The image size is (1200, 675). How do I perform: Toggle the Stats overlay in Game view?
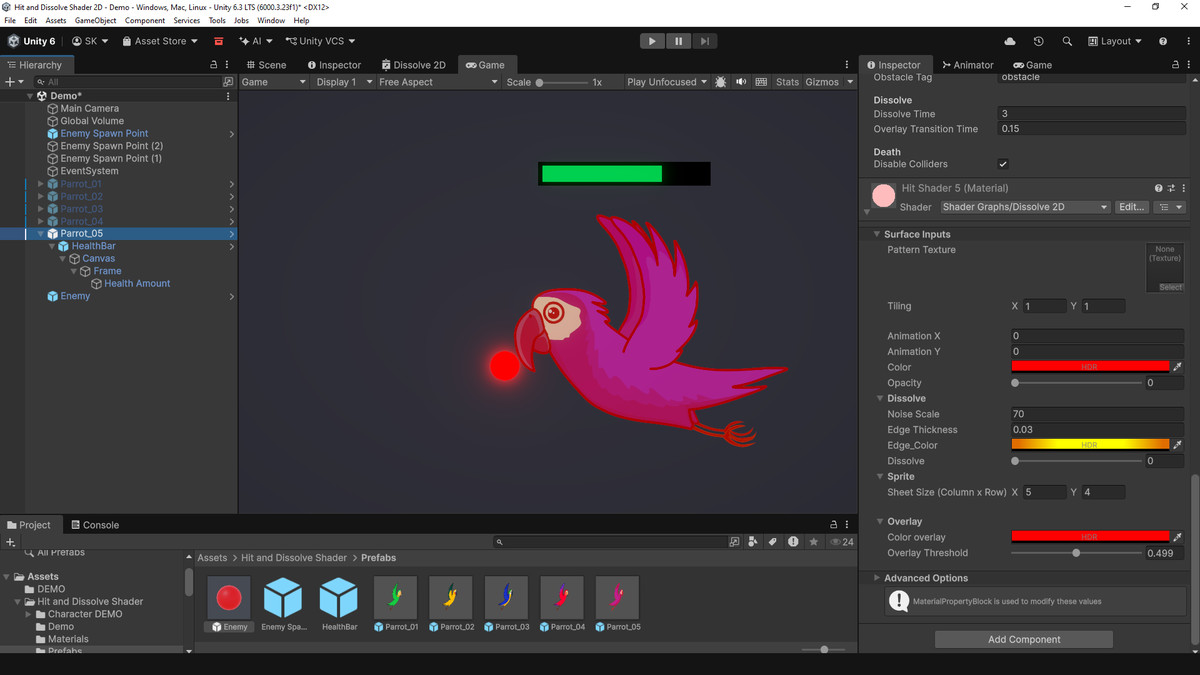787,82
